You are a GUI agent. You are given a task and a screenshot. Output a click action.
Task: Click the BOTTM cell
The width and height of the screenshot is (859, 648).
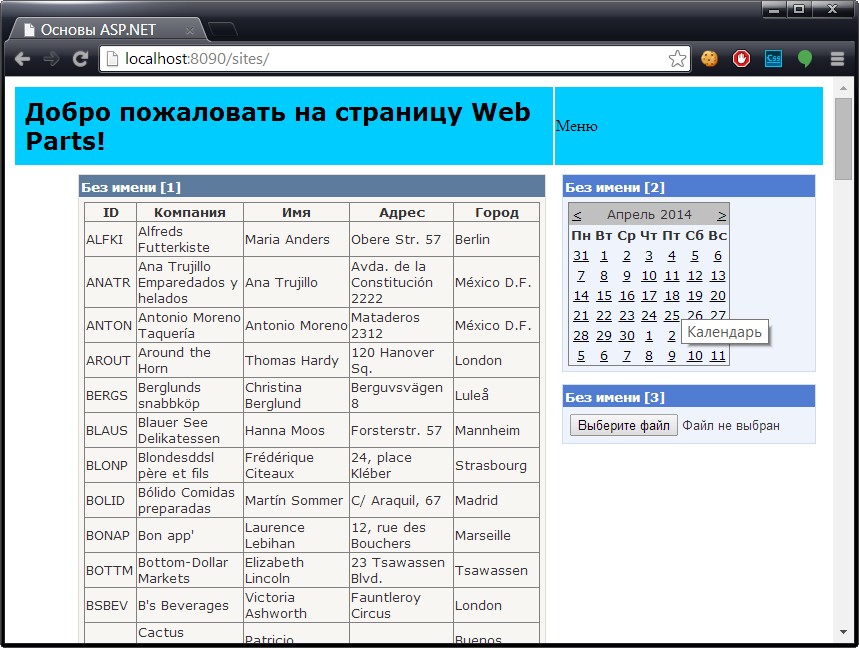(111, 570)
